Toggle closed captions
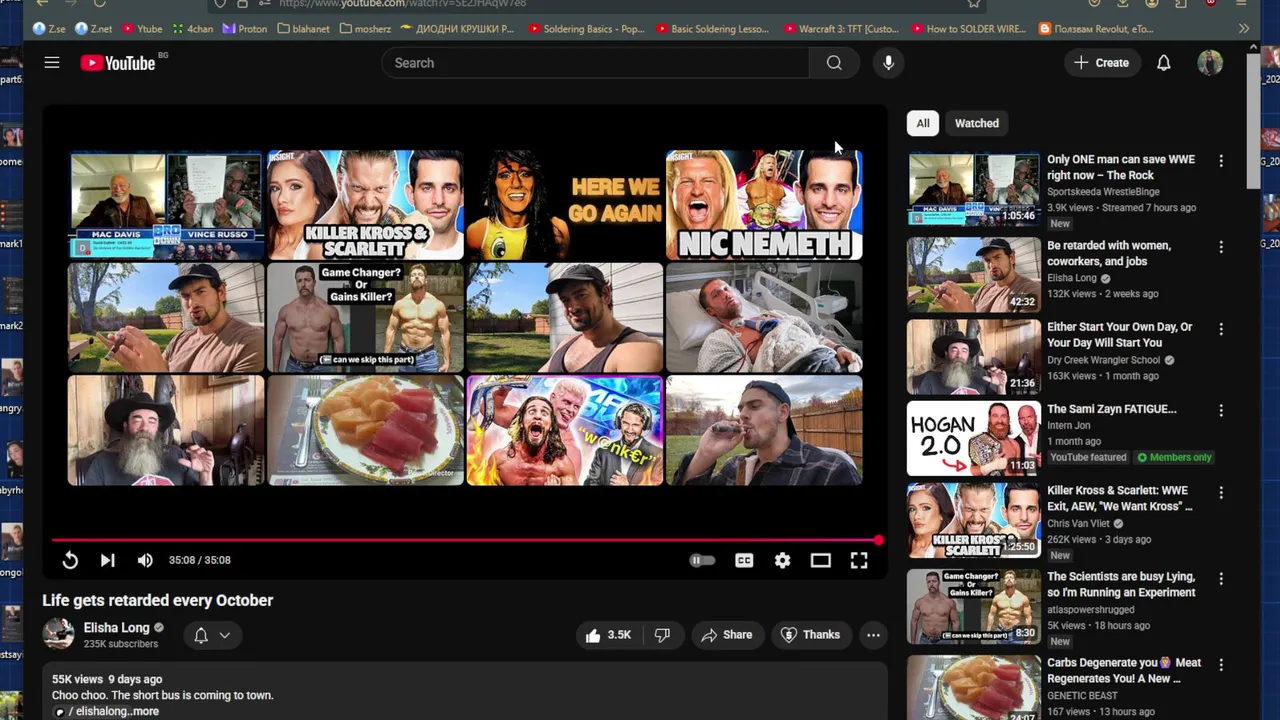Viewport: 1280px width, 720px height. pyautogui.click(x=744, y=560)
